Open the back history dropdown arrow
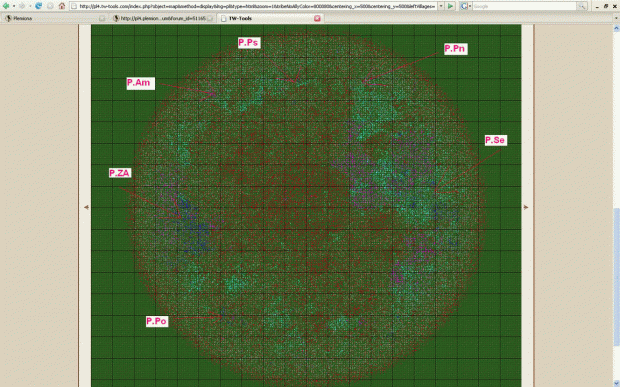620x387 pixels. [x=13, y=6]
